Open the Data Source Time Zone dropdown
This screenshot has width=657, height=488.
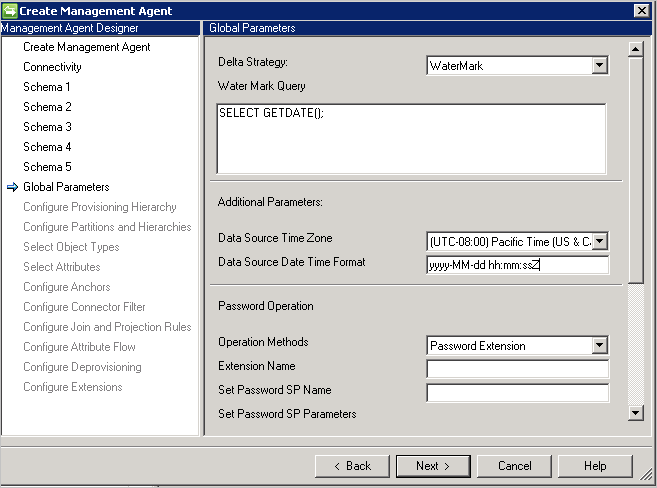click(x=600, y=241)
